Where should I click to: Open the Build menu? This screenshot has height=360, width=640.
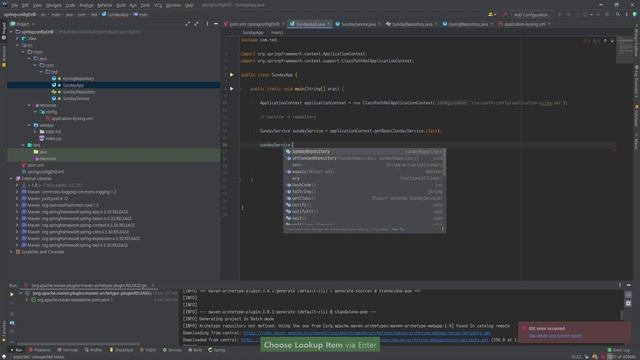click(x=121, y=5)
